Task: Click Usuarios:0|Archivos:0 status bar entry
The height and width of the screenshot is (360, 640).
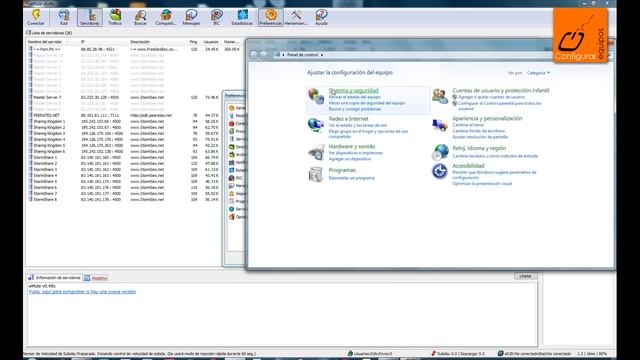Action: pyautogui.click(x=370, y=354)
